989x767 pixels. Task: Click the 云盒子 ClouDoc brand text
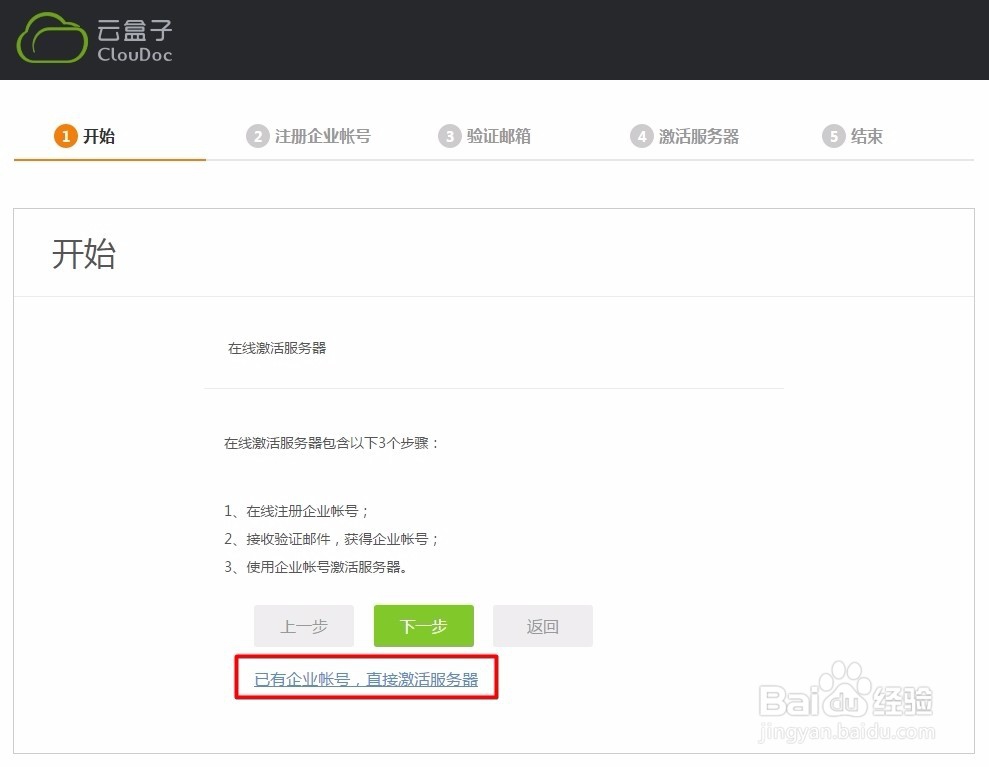click(134, 40)
